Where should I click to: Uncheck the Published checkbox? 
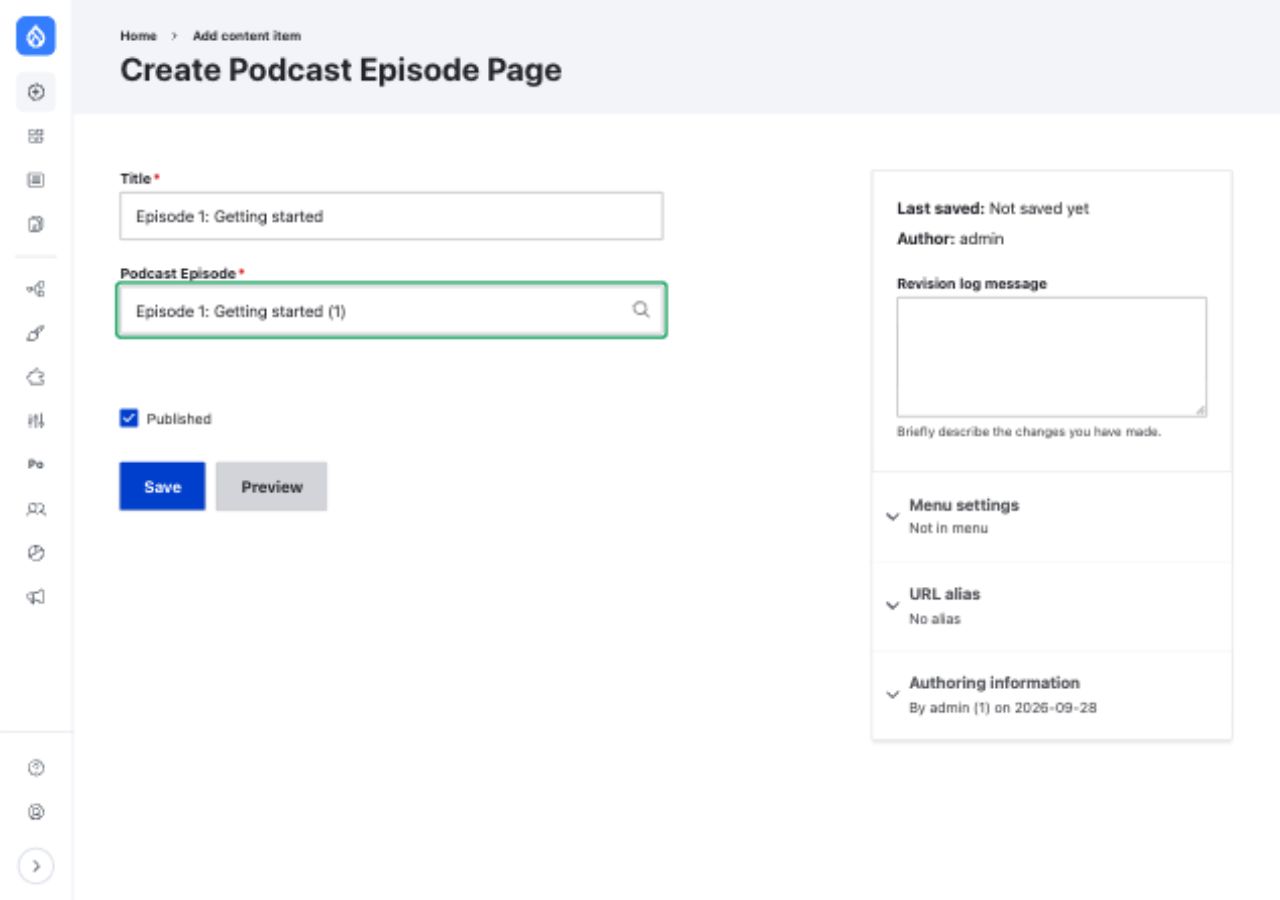pos(129,418)
